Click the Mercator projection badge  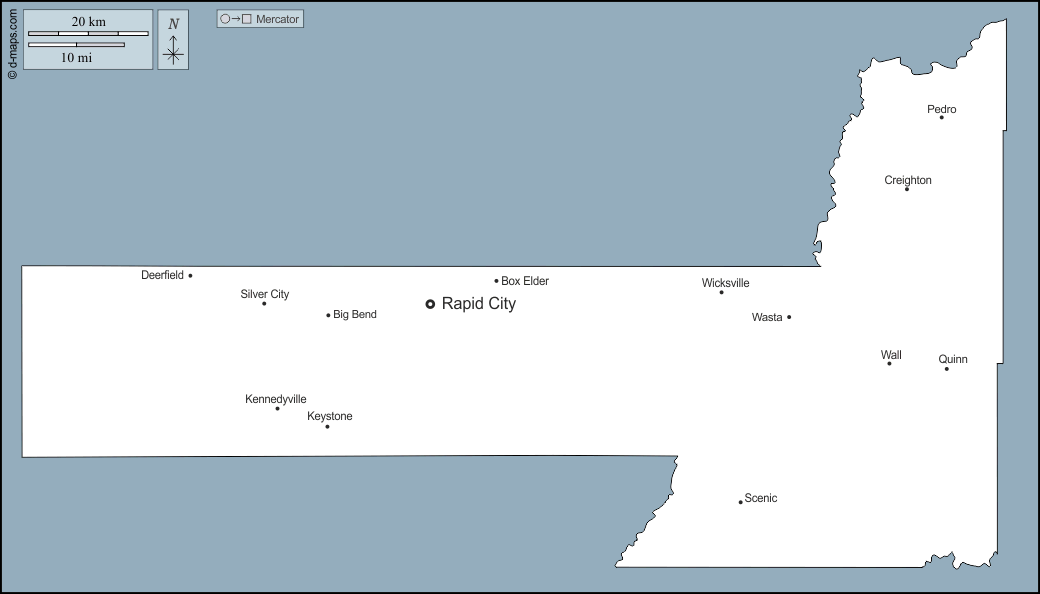[259, 19]
